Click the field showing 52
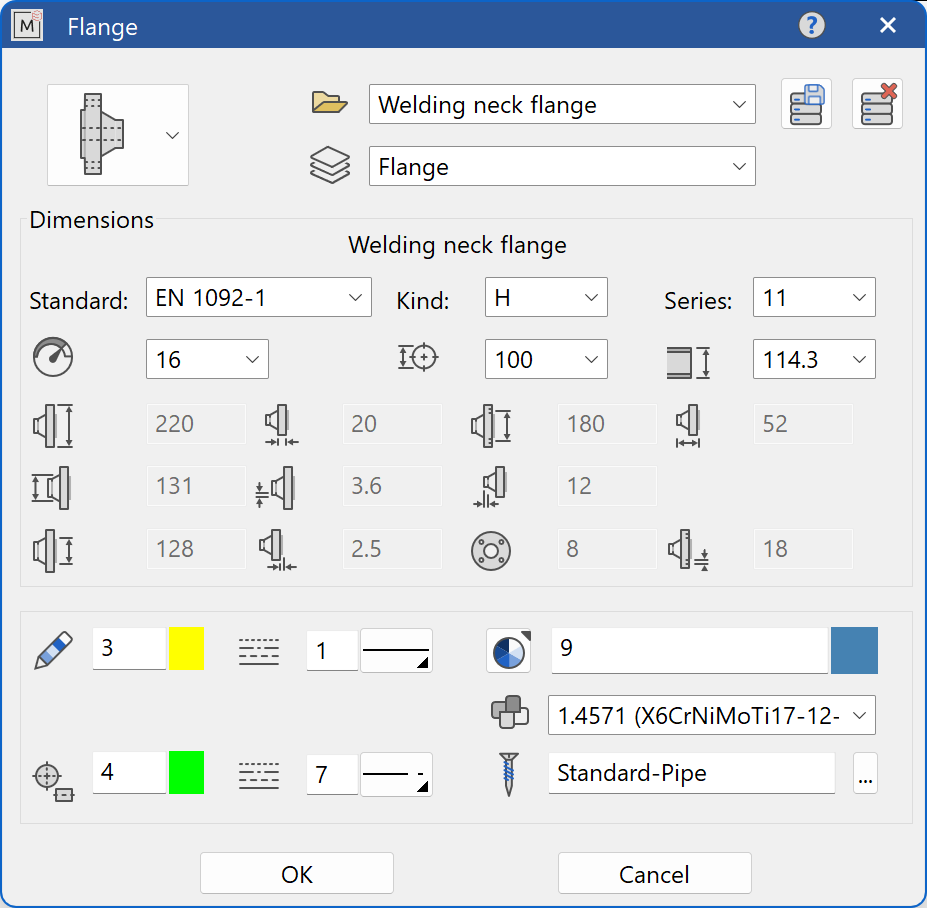This screenshot has width=927, height=908. (x=803, y=424)
